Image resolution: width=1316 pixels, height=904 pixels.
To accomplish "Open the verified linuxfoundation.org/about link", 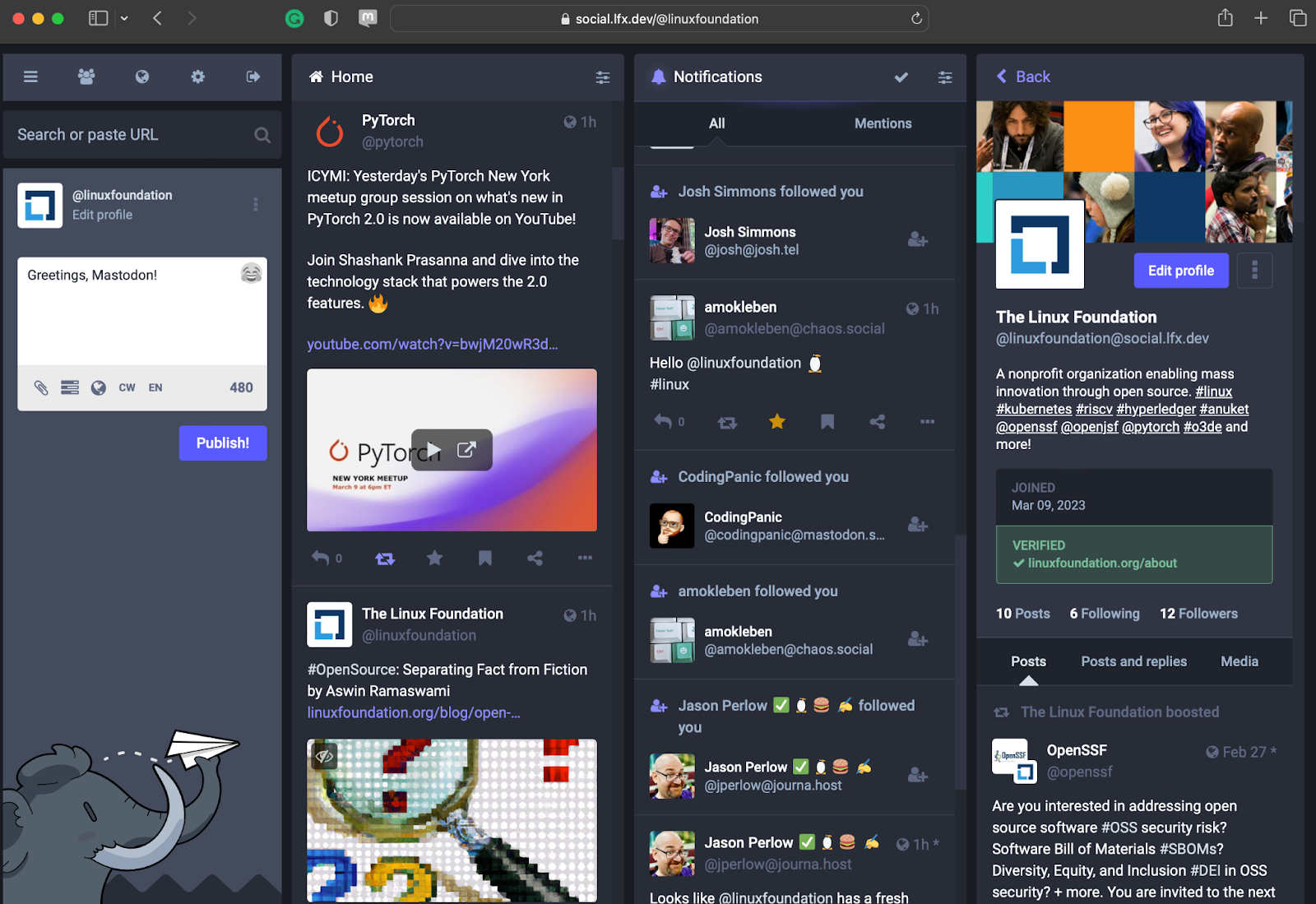I will 1102,563.
